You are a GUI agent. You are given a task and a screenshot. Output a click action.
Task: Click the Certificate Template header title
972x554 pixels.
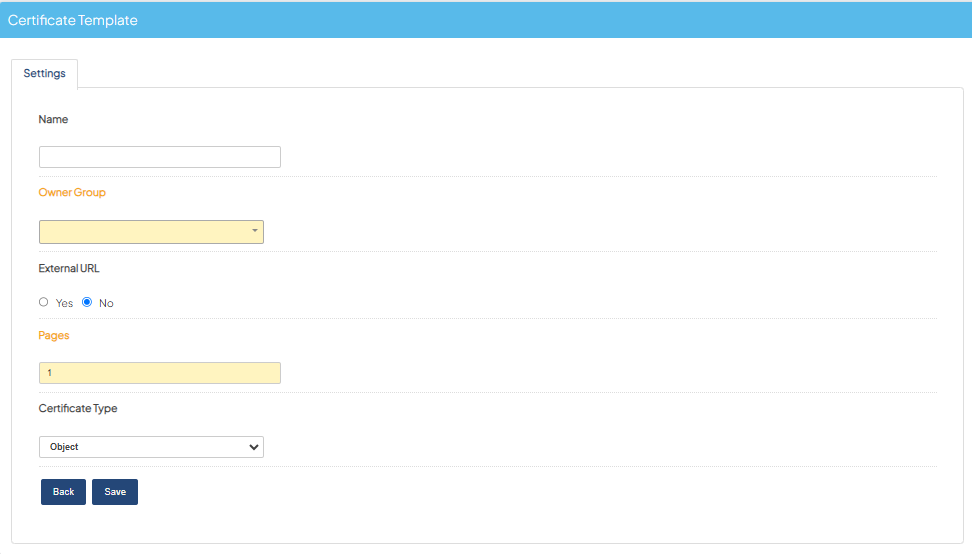(x=73, y=20)
